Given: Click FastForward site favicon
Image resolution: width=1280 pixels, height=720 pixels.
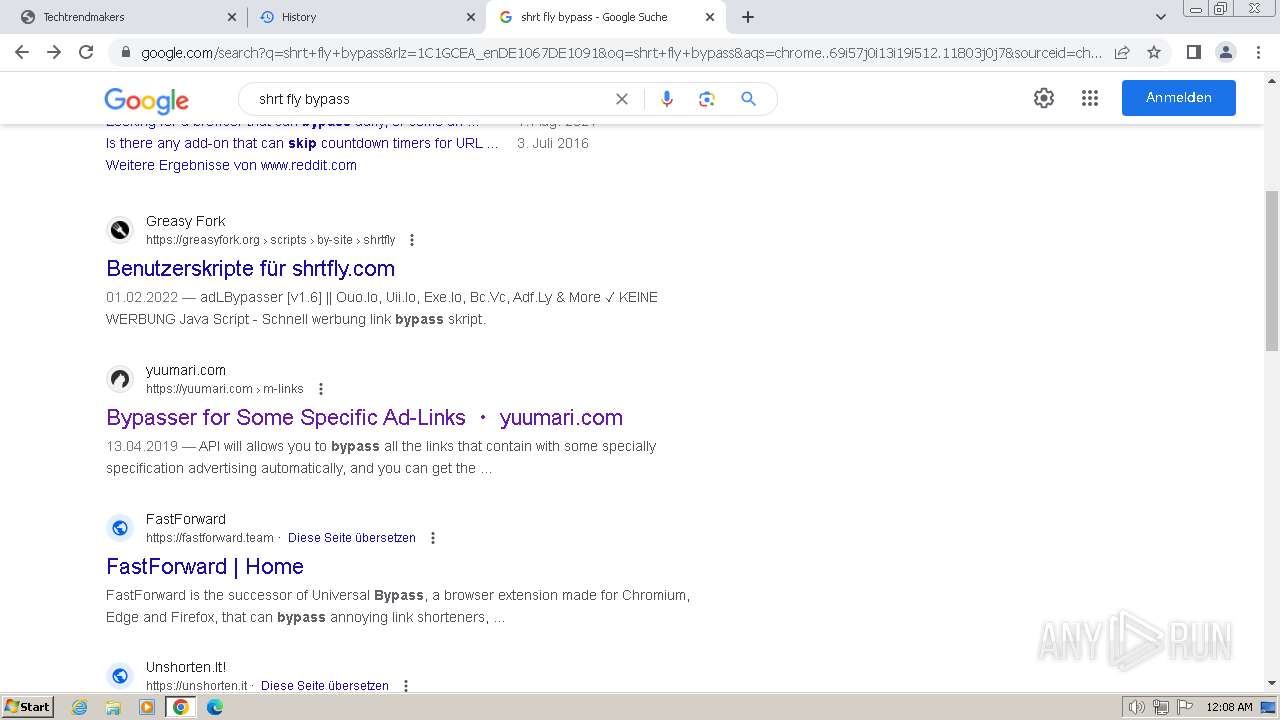Looking at the screenshot, I should point(120,528).
